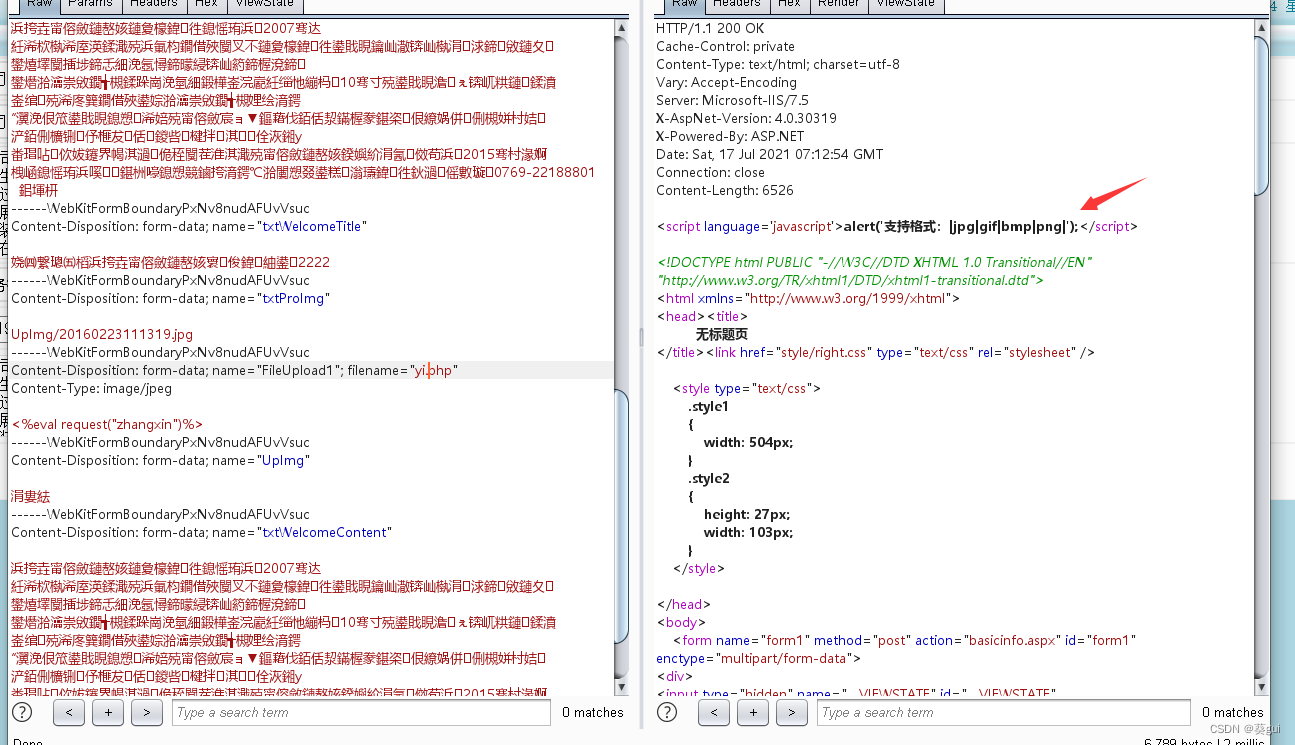Click the filename 'yi.php' in request
The image size is (1295, 745).
(436, 370)
